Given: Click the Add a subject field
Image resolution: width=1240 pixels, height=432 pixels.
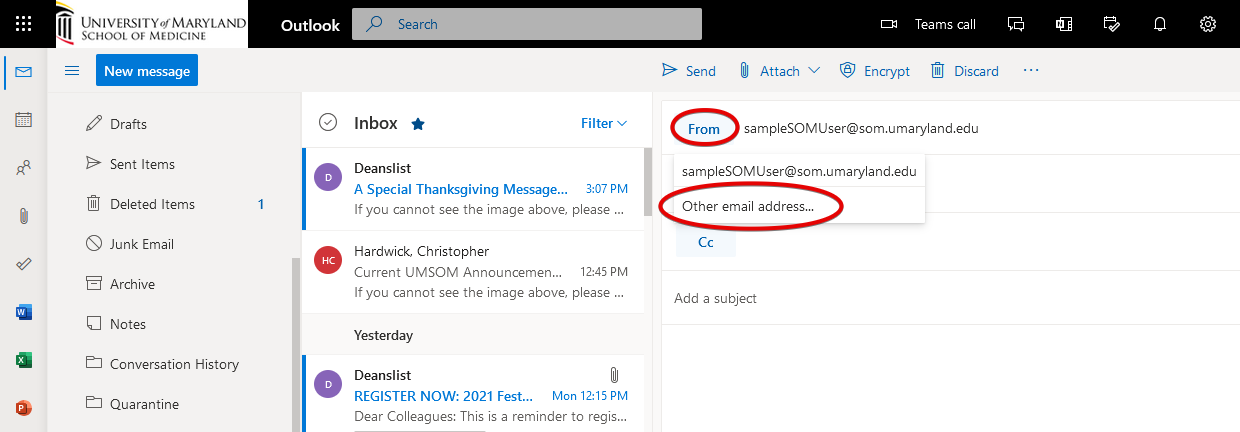Looking at the screenshot, I should pyautogui.click(x=900, y=298).
